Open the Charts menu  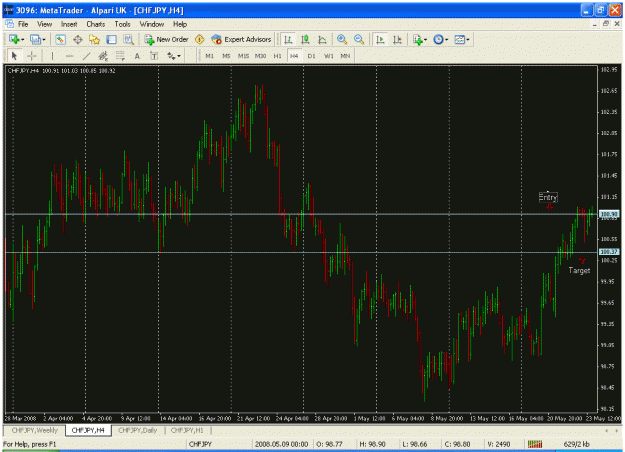pyautogui.click(x=96, y=24)
